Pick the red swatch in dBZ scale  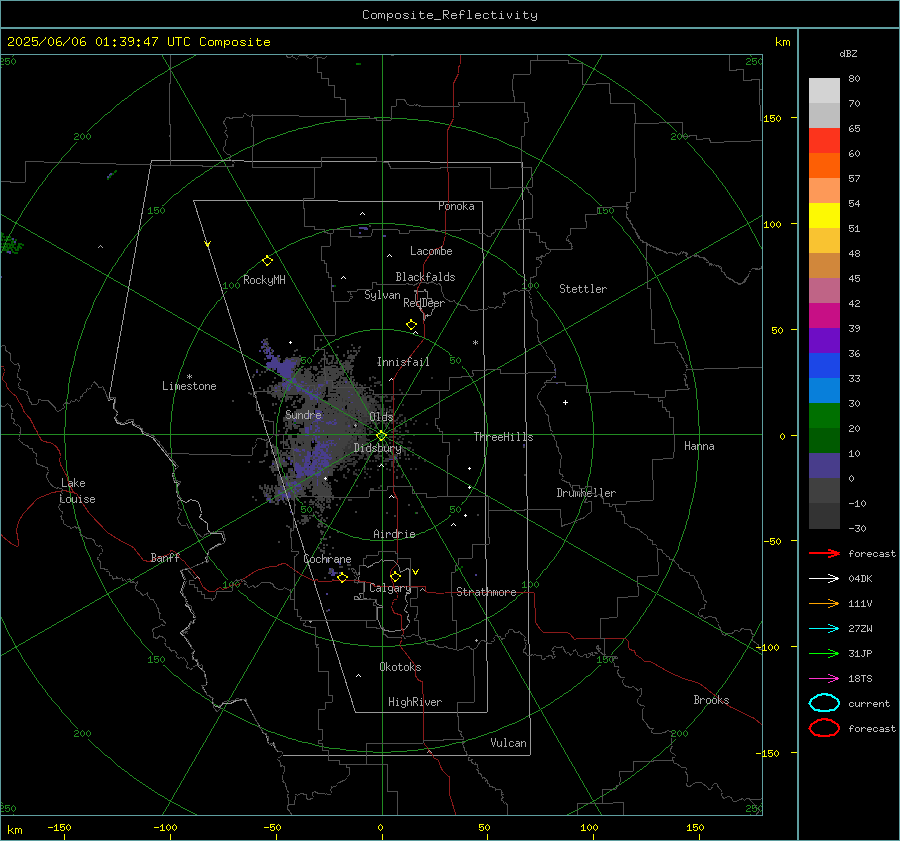(824, 140)
